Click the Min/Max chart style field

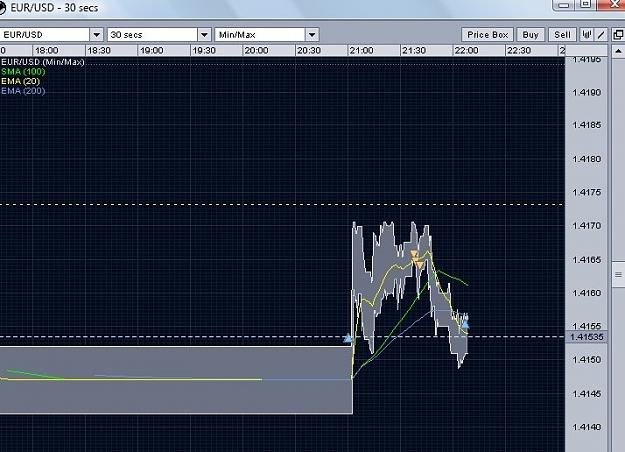[260, 35]
